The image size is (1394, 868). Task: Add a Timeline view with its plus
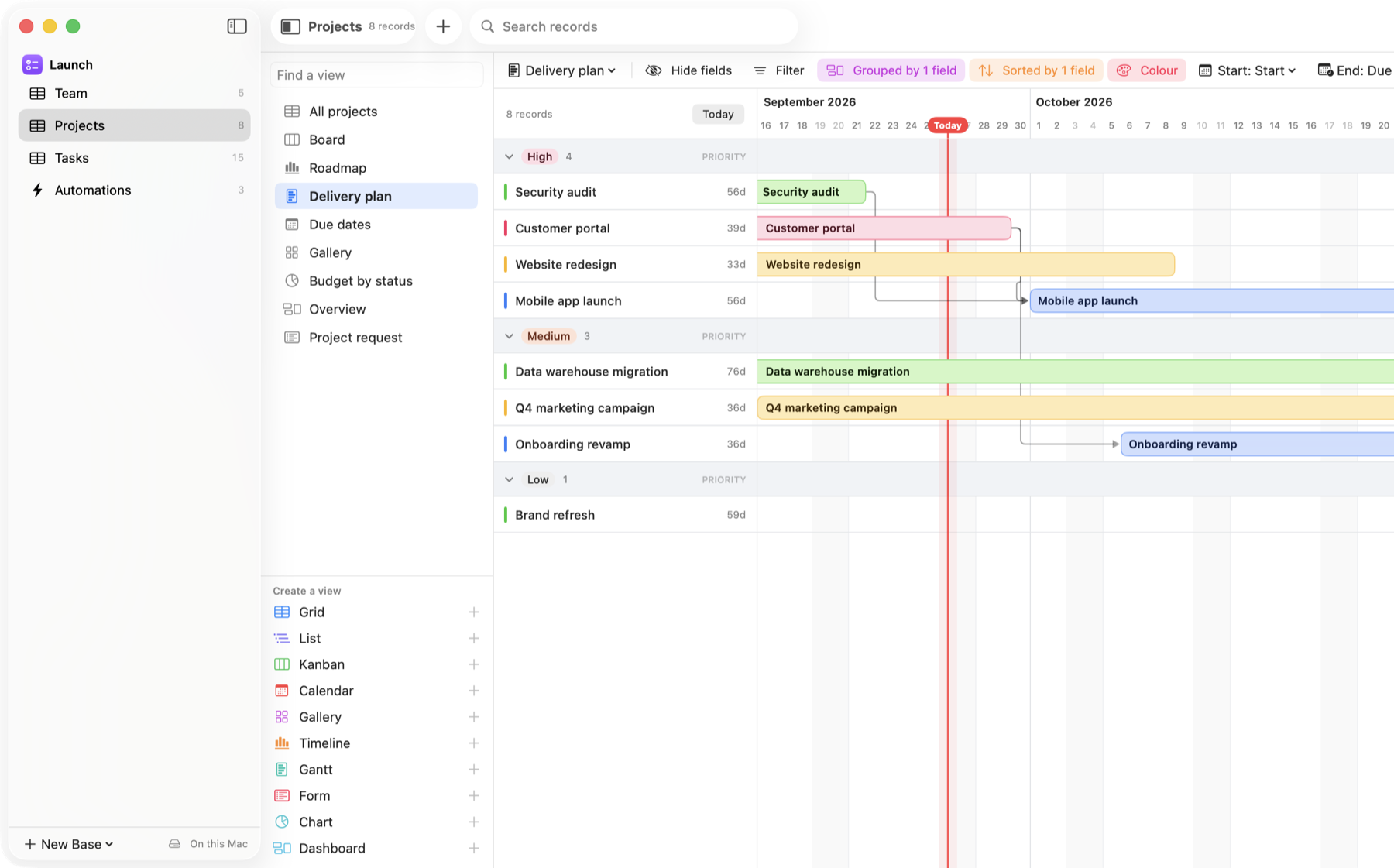(x=474, y=743)
